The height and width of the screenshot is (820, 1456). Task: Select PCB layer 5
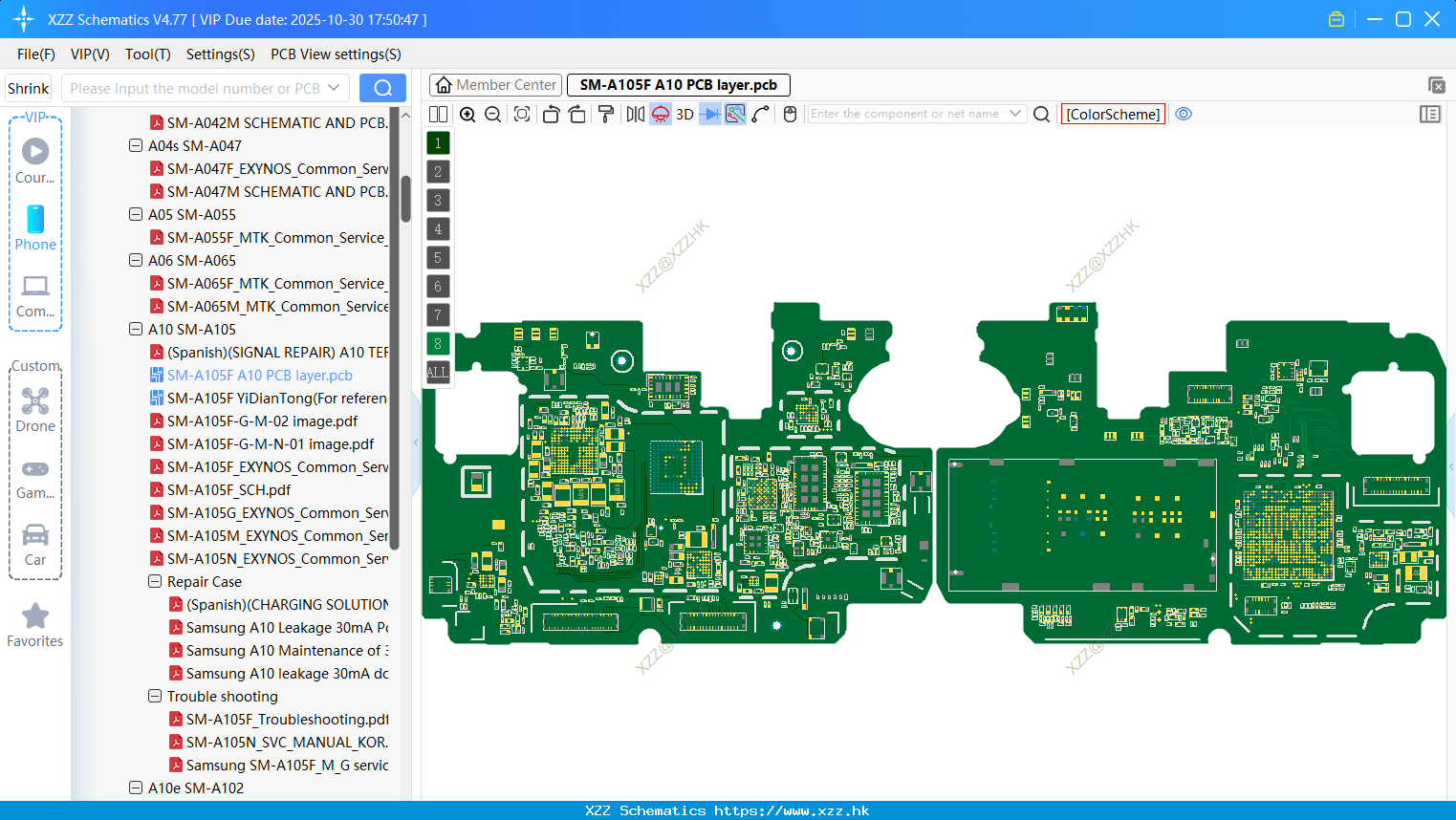click(438, 258)
